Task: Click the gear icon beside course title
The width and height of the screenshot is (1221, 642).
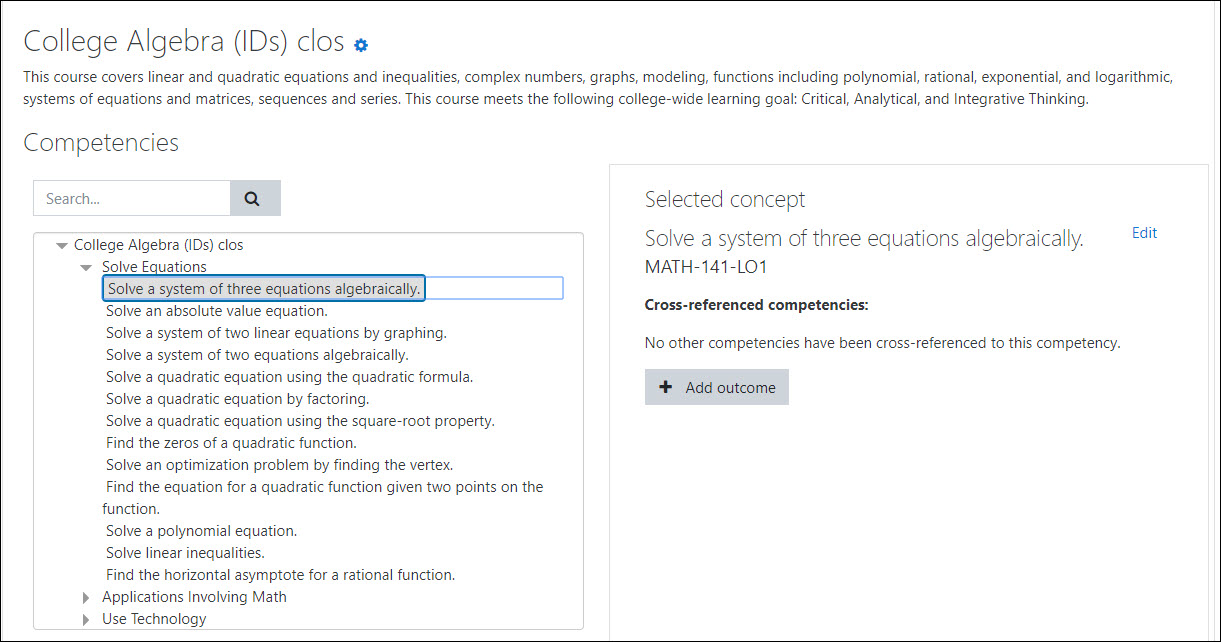Action: [x=361, y=45]
